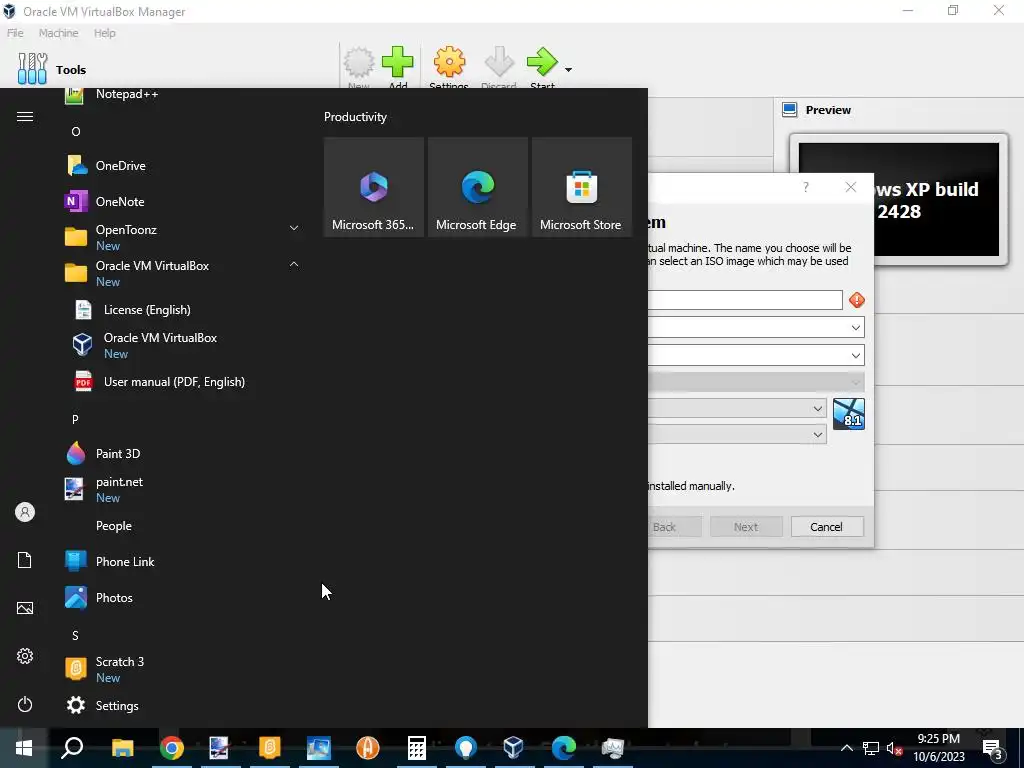Open Calculator from the taskbar
Screen dimensions: 1024x768
click(417, 748)
